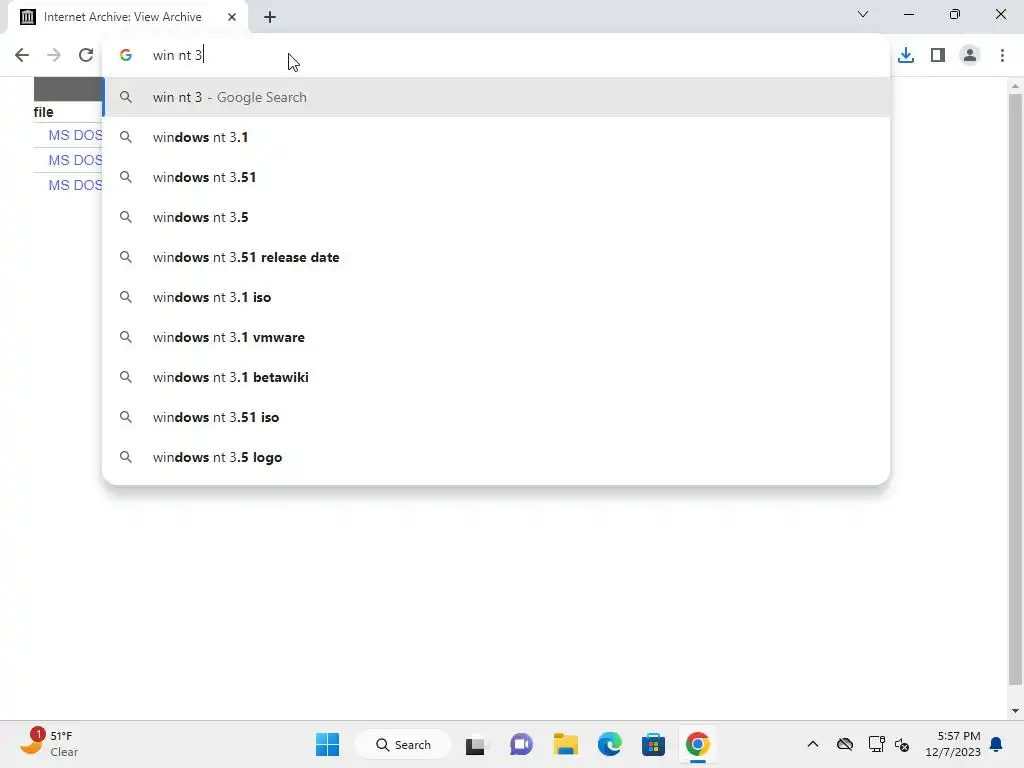This screenshot has height=768, width=1024.
Task: Close the Internet Archive tab
Action: (232, 17)
